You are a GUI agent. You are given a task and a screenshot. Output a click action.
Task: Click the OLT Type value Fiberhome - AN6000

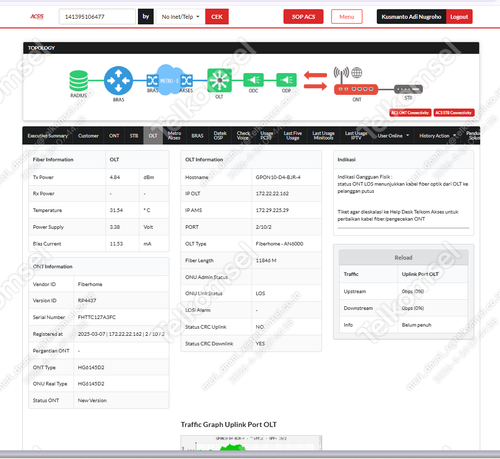(279, 244)
